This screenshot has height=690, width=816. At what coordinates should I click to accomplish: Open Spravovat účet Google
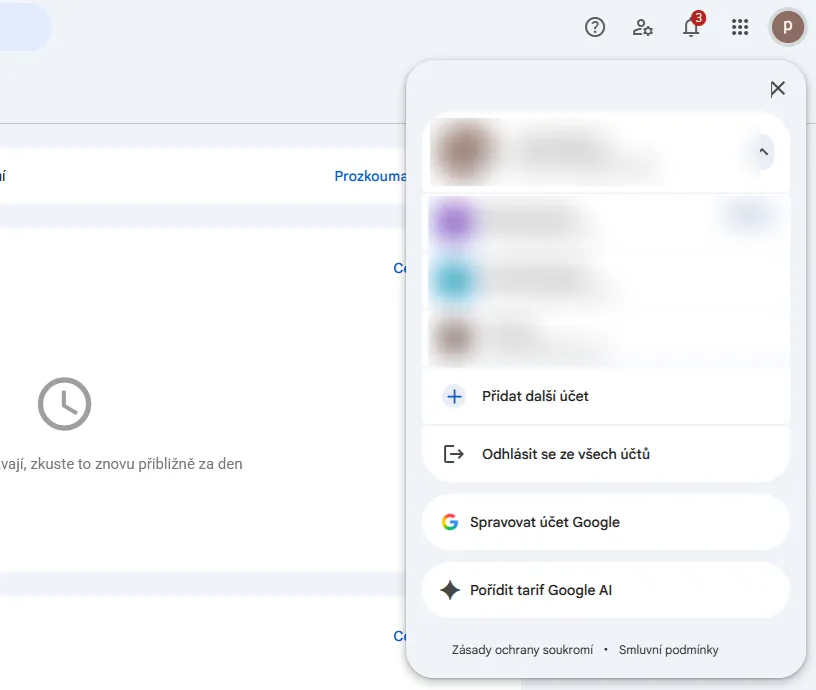pyautogui.click(x=605, y=522)
